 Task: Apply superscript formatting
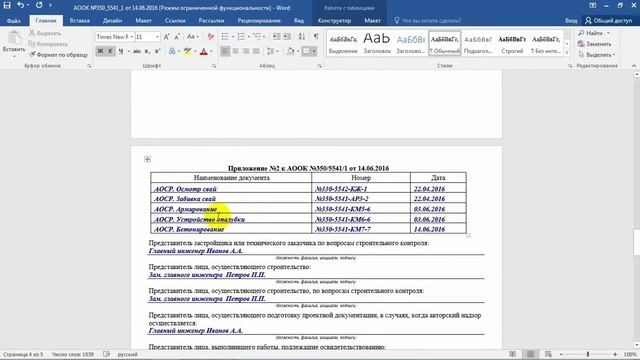(x=157, y=51)
